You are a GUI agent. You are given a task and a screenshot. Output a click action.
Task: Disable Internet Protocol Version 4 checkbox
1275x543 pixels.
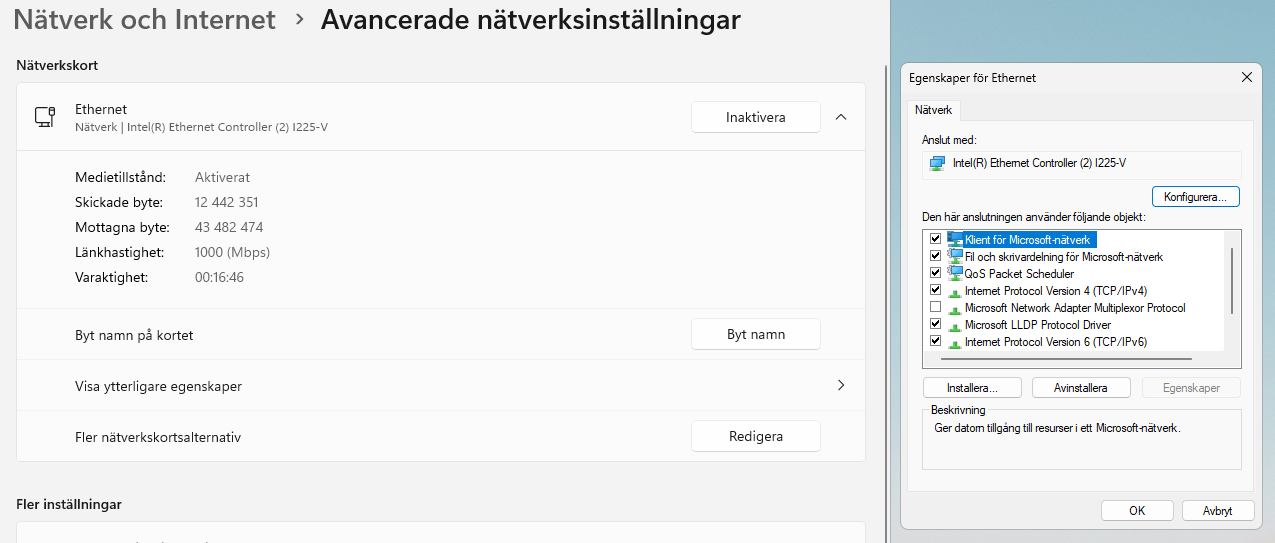[935, 290]
